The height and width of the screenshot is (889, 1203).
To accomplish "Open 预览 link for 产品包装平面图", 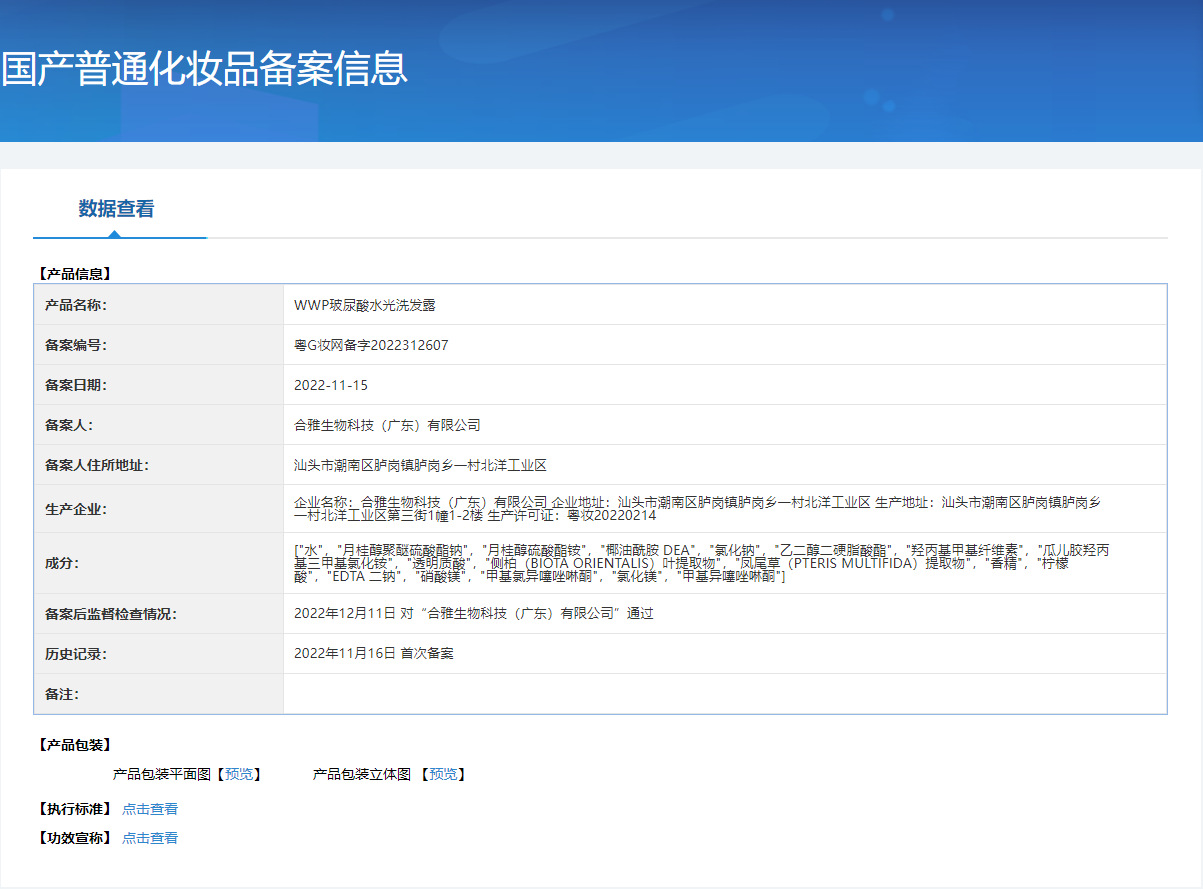I will [240, 774].
